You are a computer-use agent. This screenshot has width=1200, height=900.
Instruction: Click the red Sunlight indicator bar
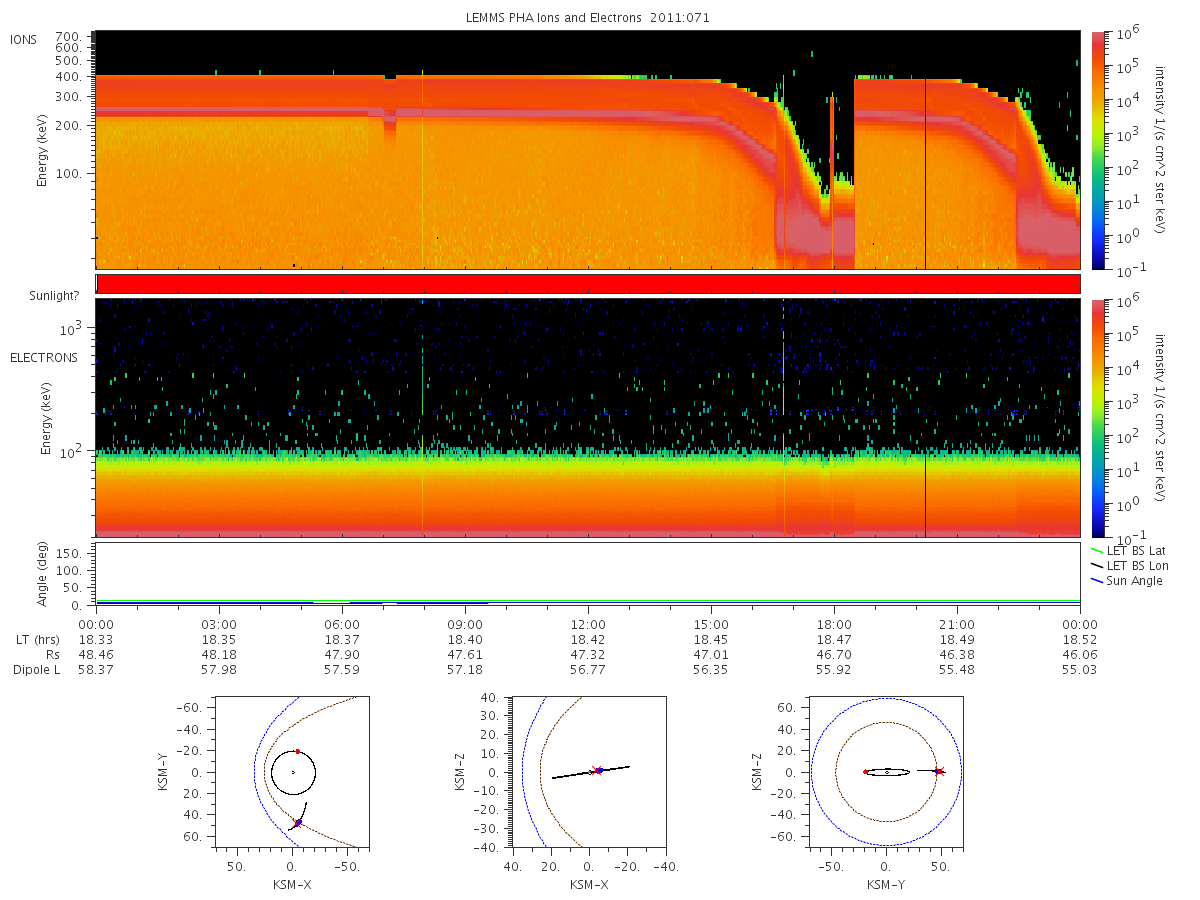click(588, 284)
